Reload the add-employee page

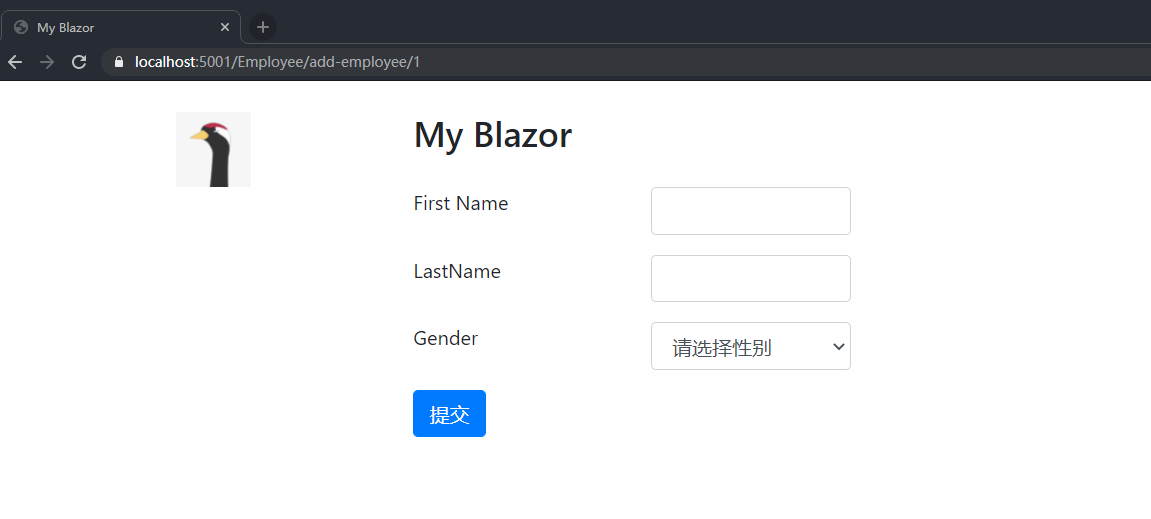pos(79,62)
